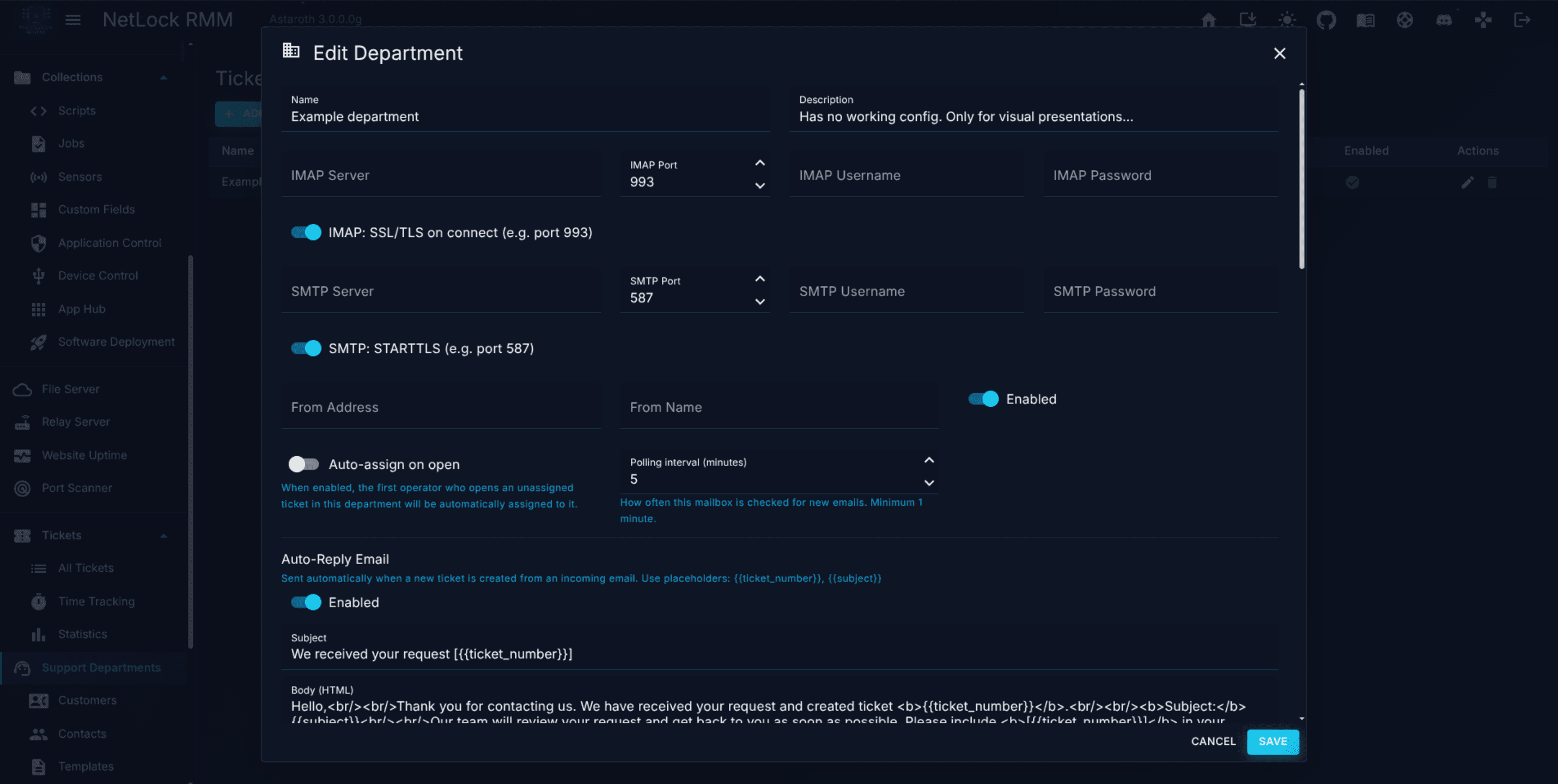Increase the IMAP Port value
The height and width of the screenshot is (784, 1558).
coord(759,163)
